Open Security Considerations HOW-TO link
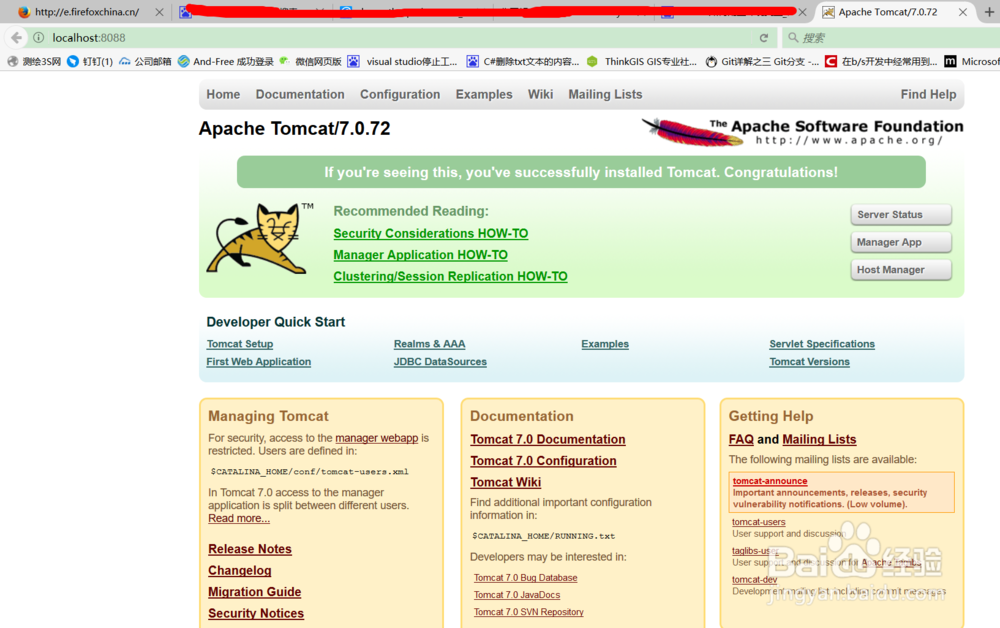 pyautogui.click(x=430, y=233)
